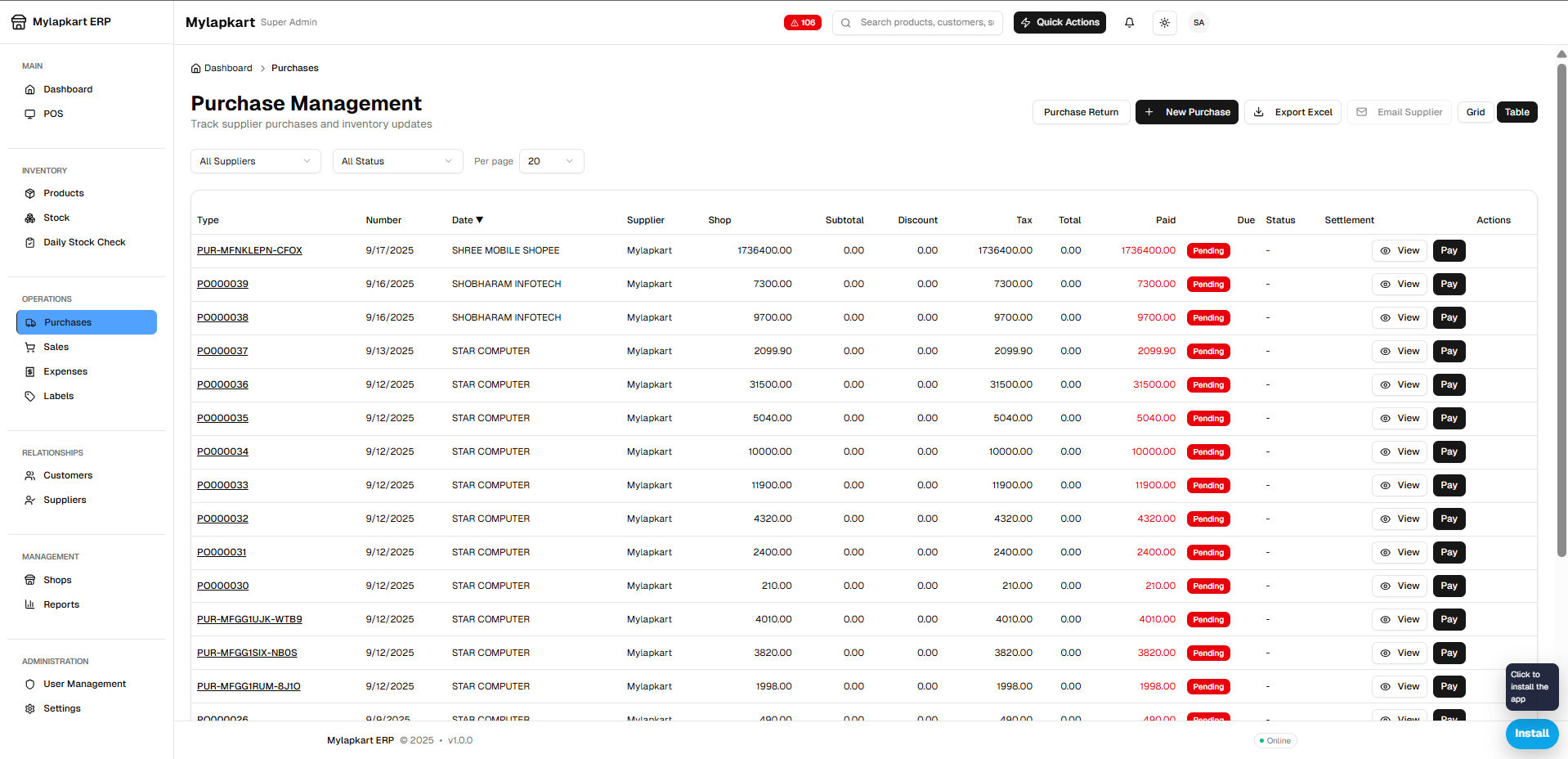Select the POS icon in the sidebar
Image resolution: width=1568 pixels, height=759 pixels.
coord(31,114)
